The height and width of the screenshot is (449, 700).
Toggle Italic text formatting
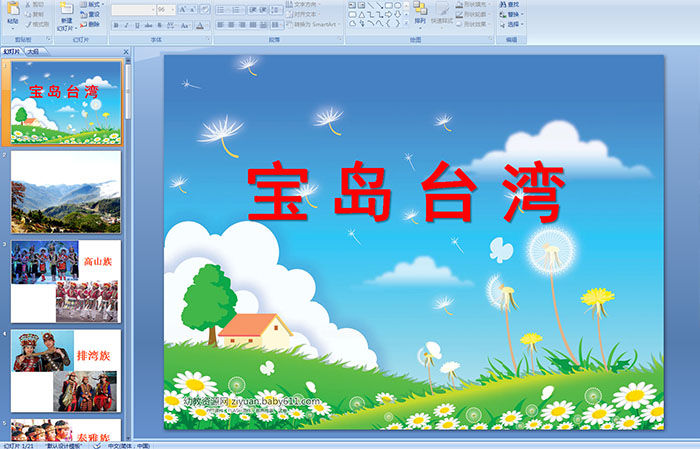coord(127,25)
